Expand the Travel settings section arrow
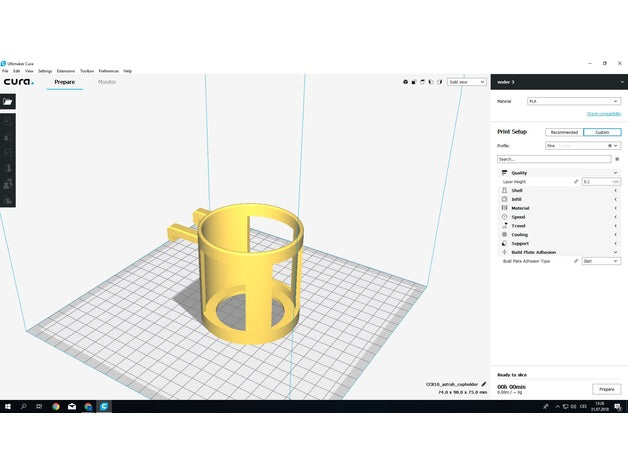Viewport: 628px width, 472px height. click(616, 226)
